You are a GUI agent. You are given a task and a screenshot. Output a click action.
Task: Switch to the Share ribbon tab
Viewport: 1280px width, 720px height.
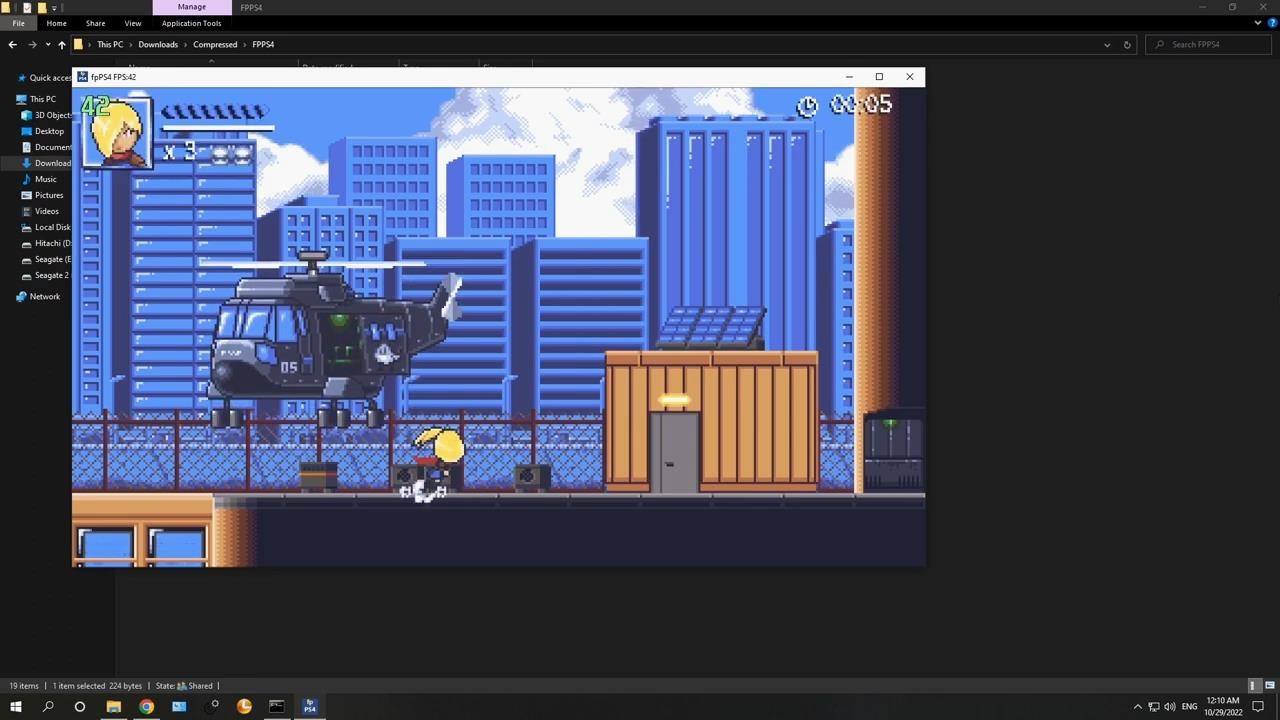point(95,23)
